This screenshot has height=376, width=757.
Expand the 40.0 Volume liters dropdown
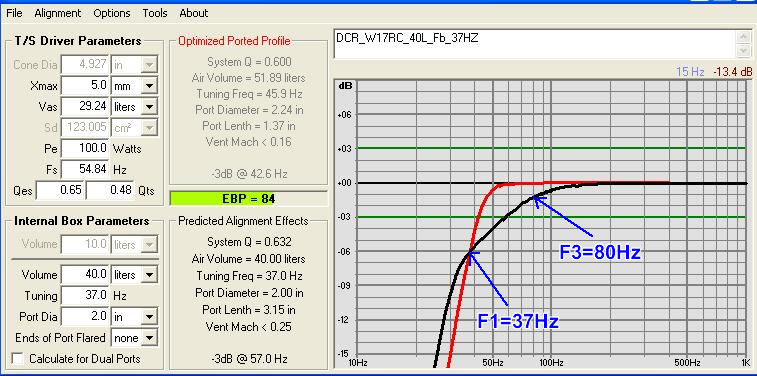(150, 275)
